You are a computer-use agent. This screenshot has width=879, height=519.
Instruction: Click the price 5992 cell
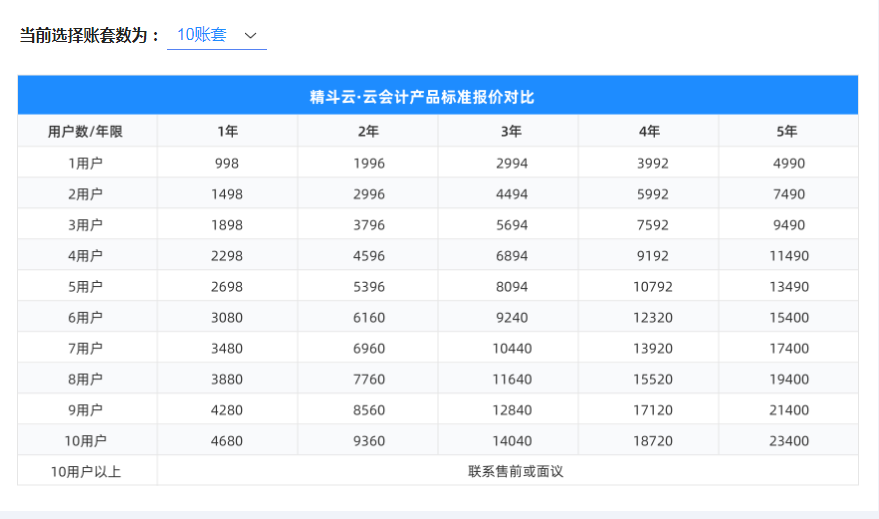point(649,193)
